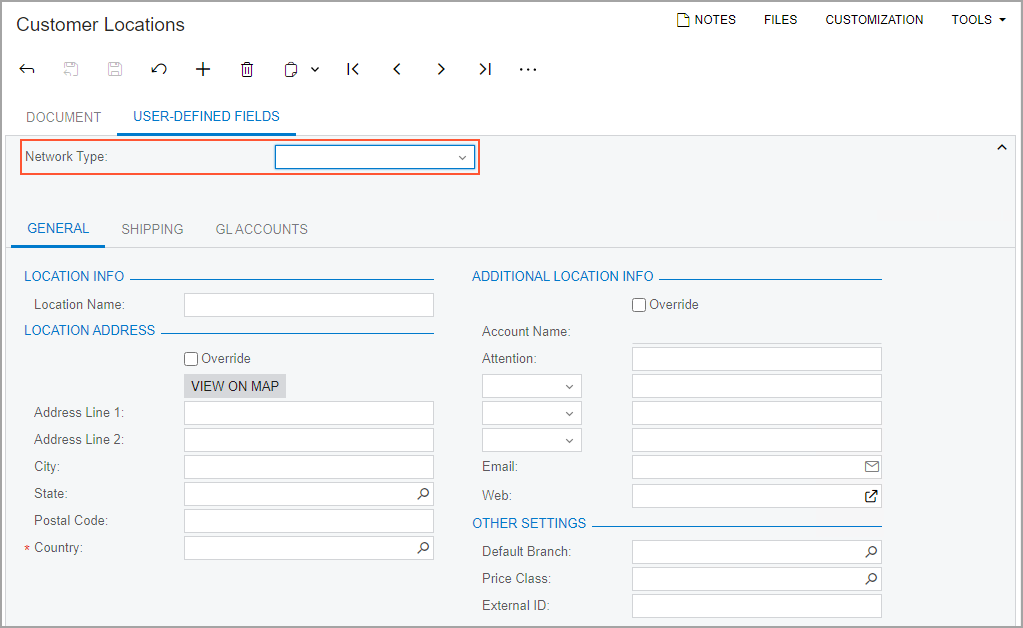Click the back arrow toolbar icon

pos(27,69)
